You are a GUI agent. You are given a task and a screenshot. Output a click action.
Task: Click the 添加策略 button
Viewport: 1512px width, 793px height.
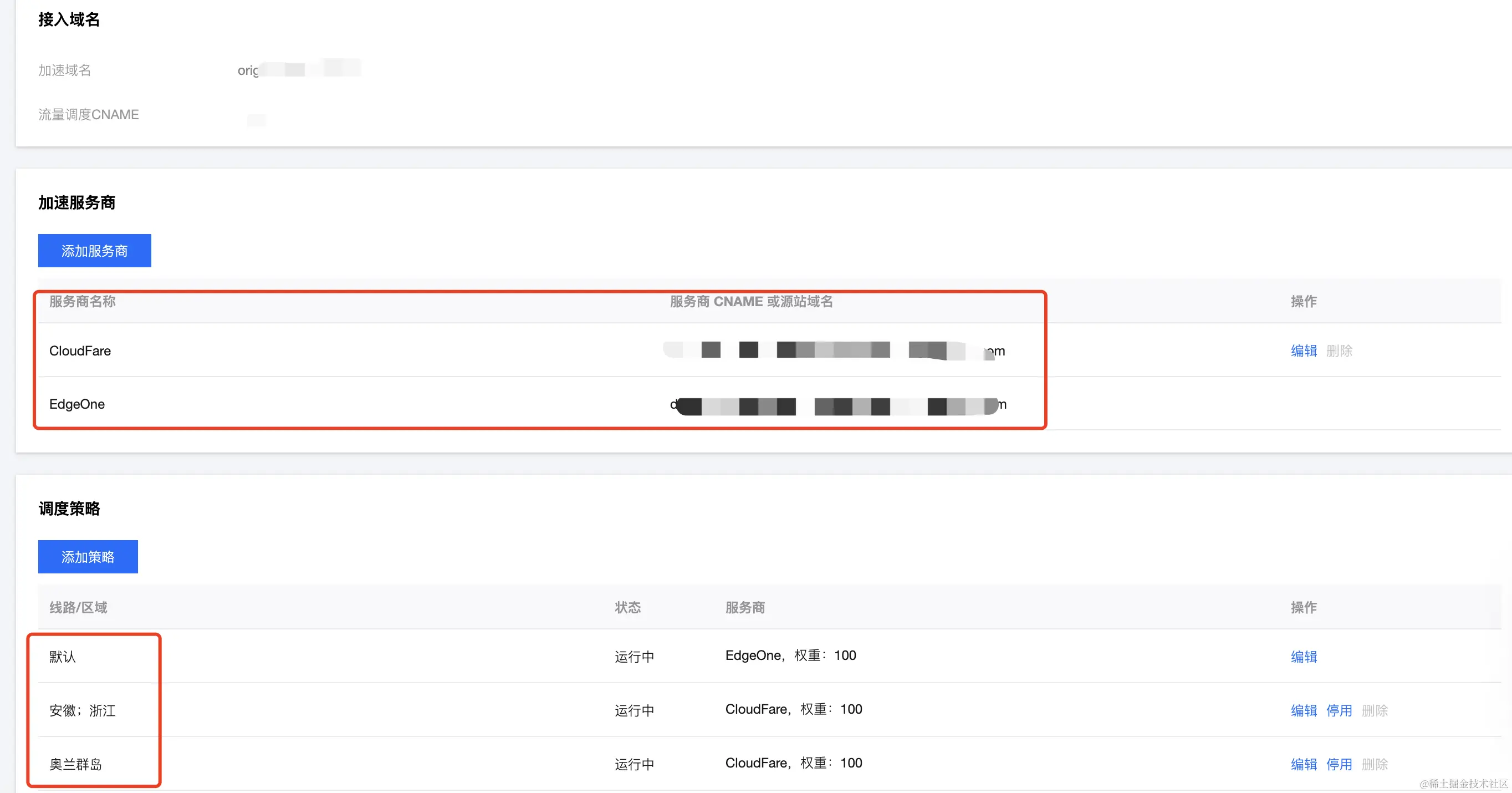(x=88, y=557)
